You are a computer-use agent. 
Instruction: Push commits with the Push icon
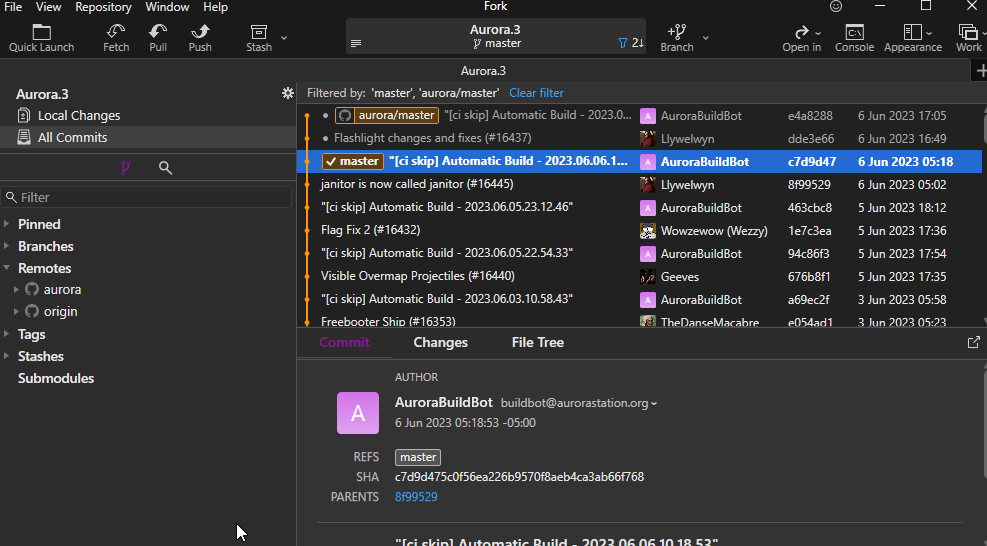coord(200,38)
